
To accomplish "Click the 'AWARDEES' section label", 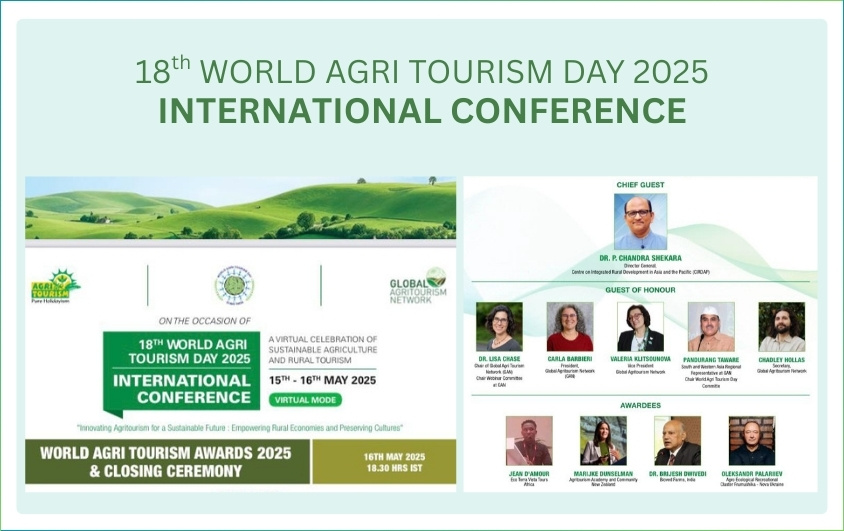I will coord(641,406).
